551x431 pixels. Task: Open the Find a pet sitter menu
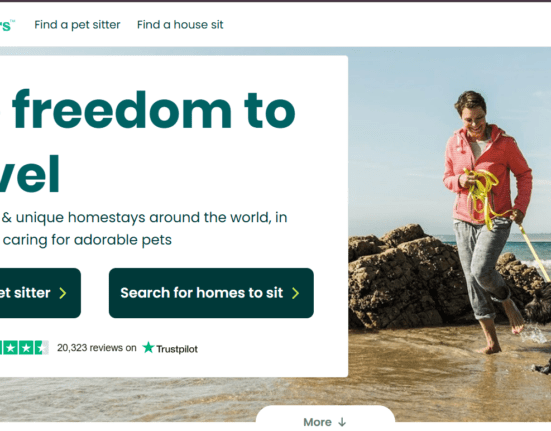click(x=77, y=25)
